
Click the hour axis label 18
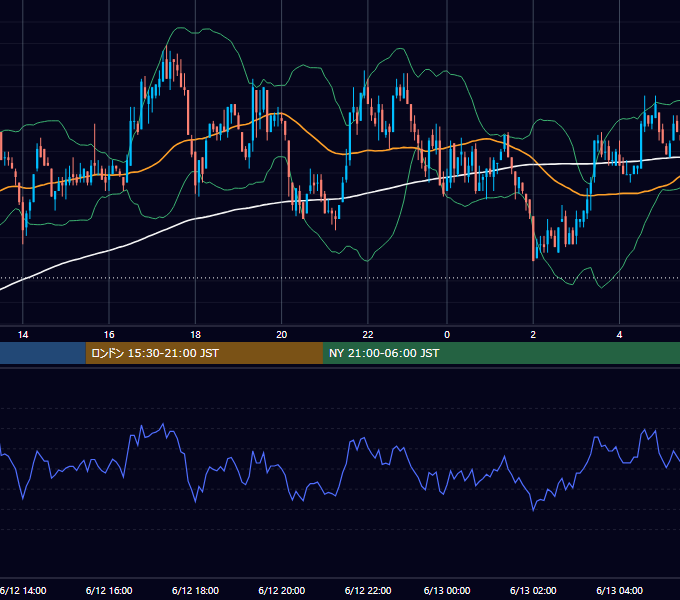[x=195, y=334]
